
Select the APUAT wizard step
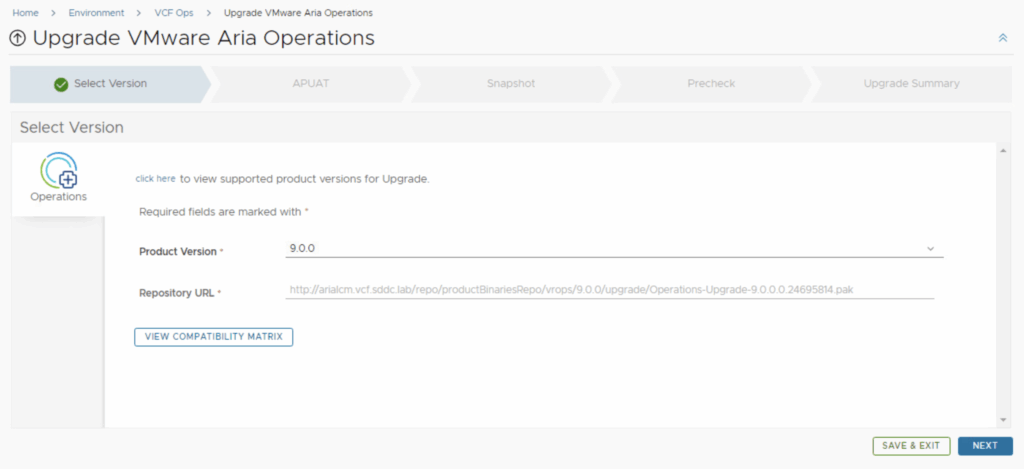tap(310, 84)
